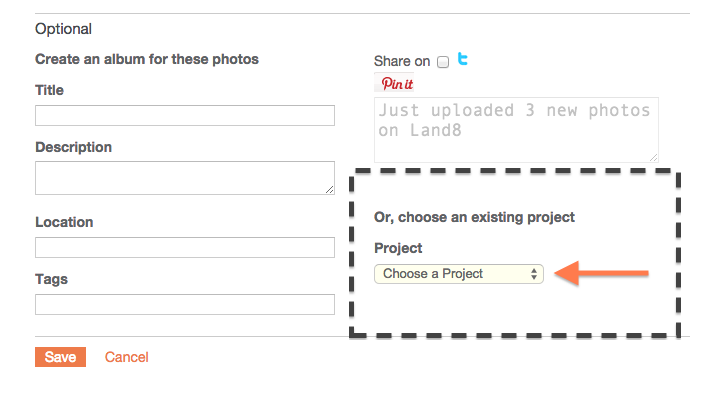This screenshot has width=705, height=400.
Task: Toggle the Share on checkbox
Action: point(443,62)
